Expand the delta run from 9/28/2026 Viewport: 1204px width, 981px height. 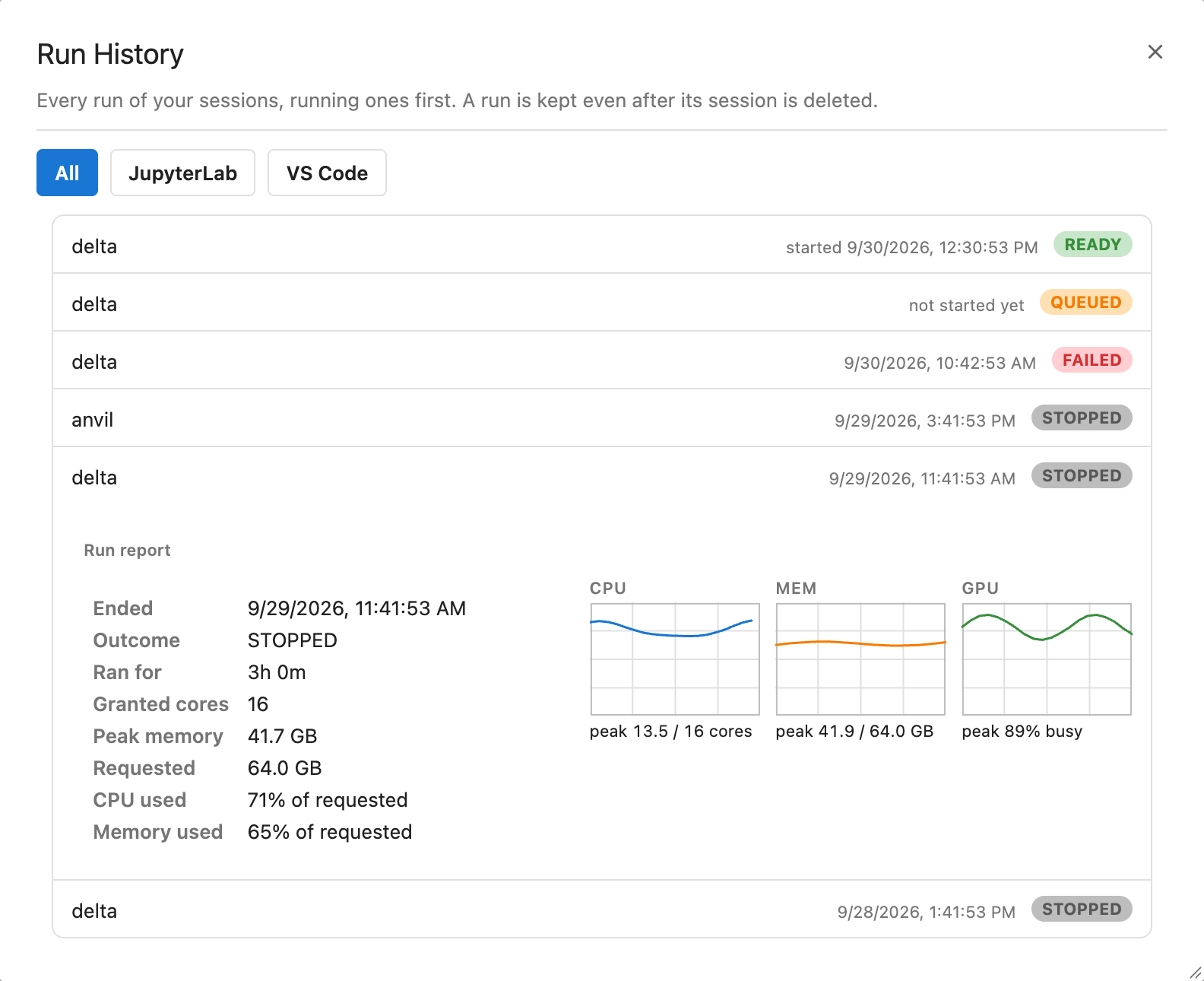pyautogui.click(x=602, y=910)
